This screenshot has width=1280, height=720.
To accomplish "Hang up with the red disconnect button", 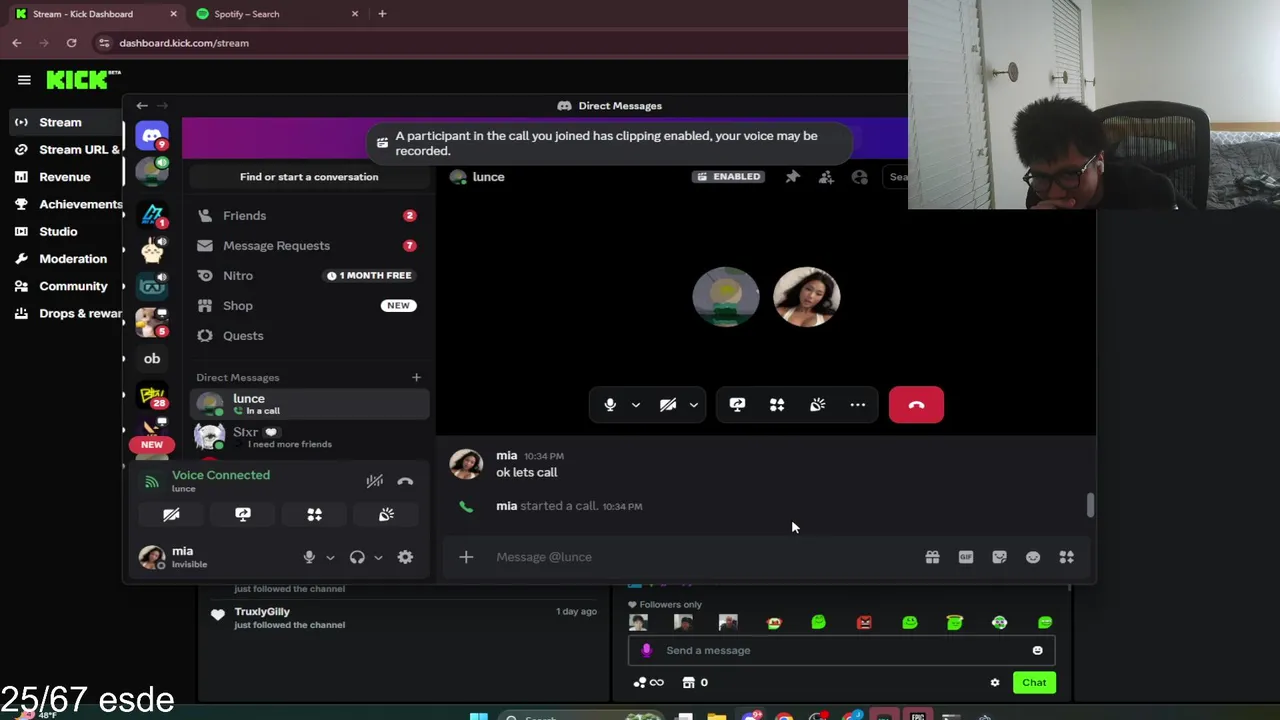I will click(916, 405).
